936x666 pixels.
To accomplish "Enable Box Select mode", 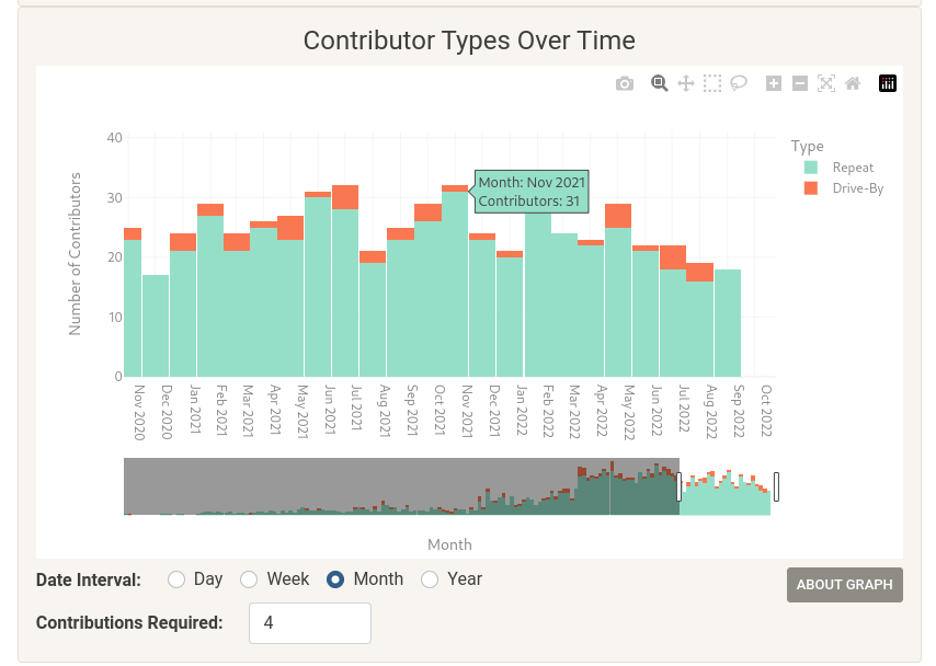I will tap(712, 85).
